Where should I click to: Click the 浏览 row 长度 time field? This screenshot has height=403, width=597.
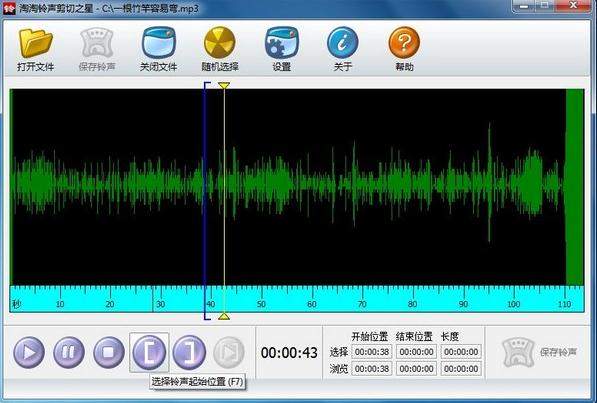coord(461,369)
